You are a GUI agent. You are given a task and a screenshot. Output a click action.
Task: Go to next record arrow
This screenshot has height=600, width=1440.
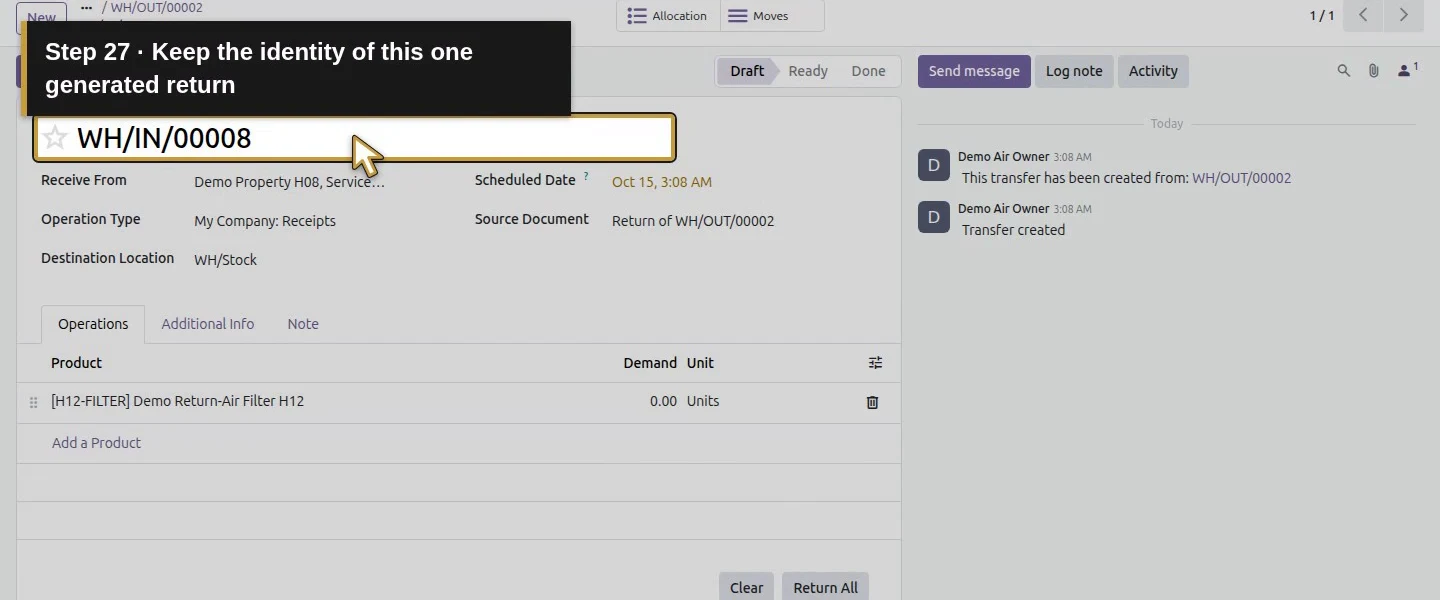pos(1403,15)
